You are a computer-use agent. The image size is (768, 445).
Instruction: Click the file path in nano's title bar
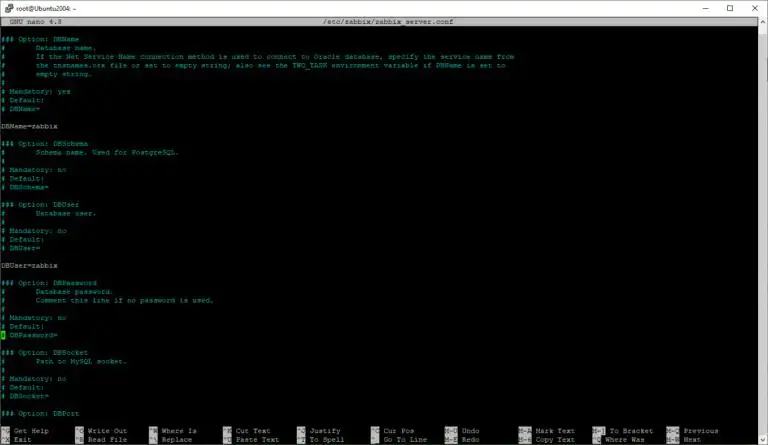pyautogui.click(x=388, y=22)
